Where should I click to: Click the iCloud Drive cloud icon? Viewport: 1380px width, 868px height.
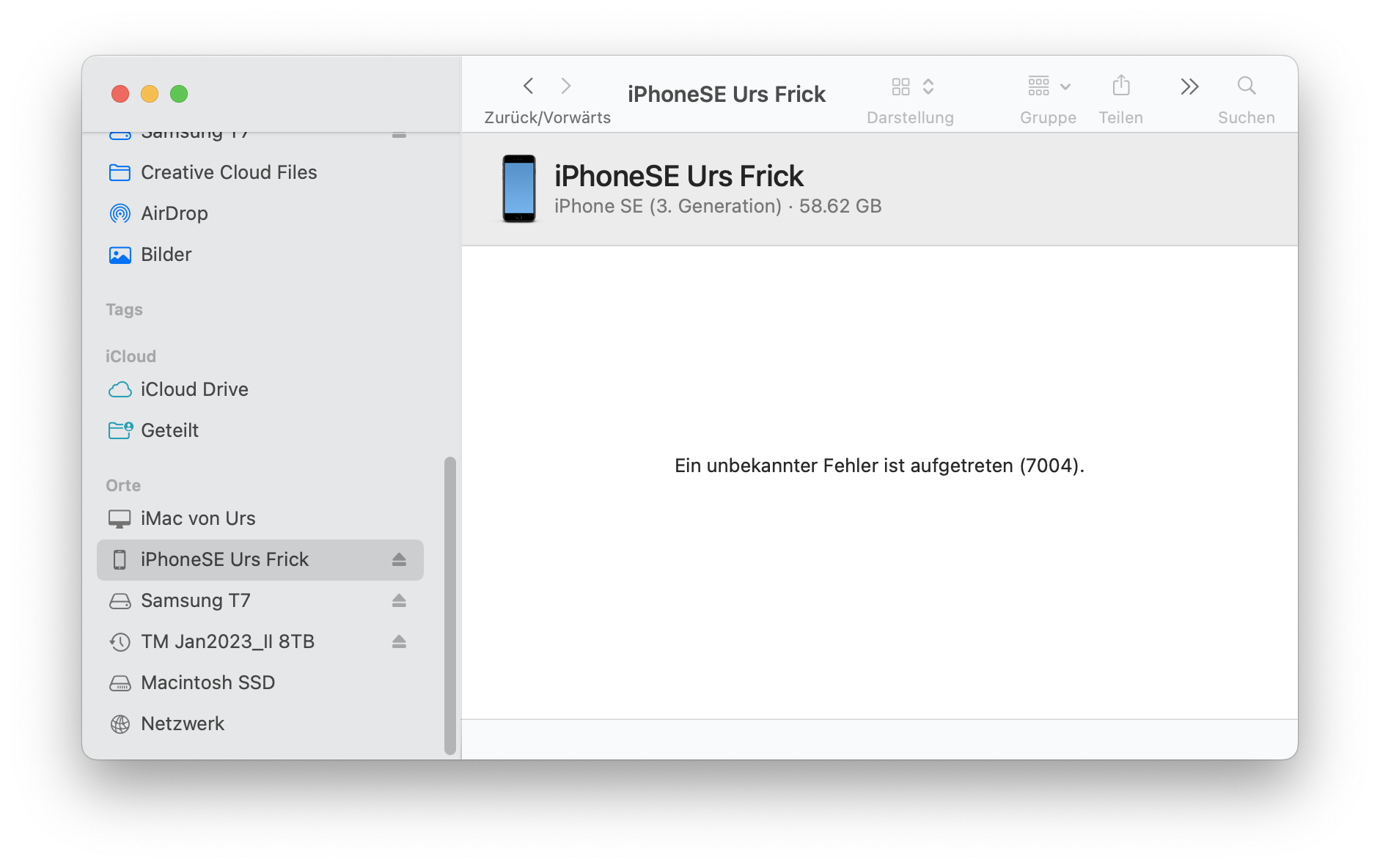pos(120,389)
